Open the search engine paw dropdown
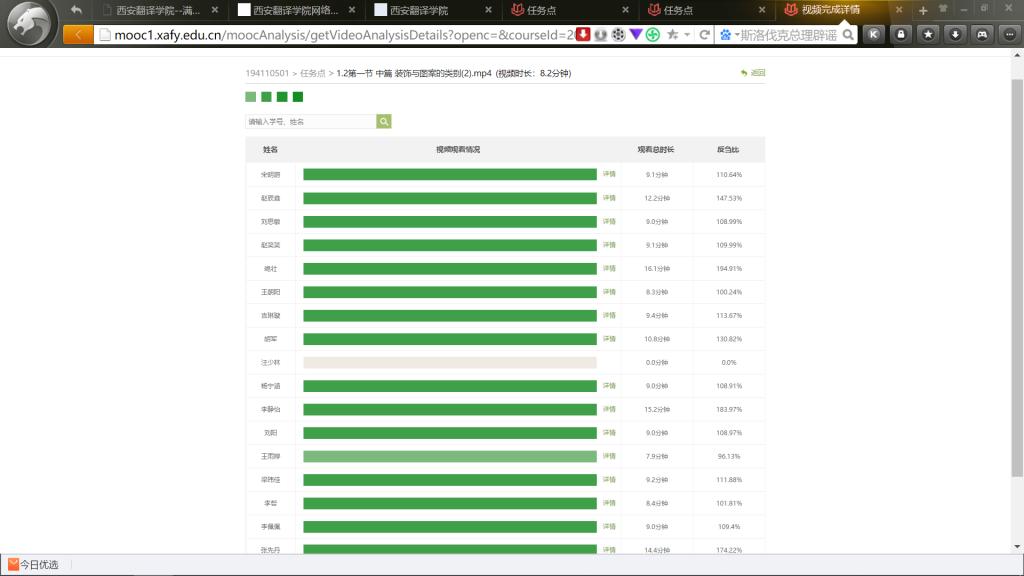 [x=728, y=34]
